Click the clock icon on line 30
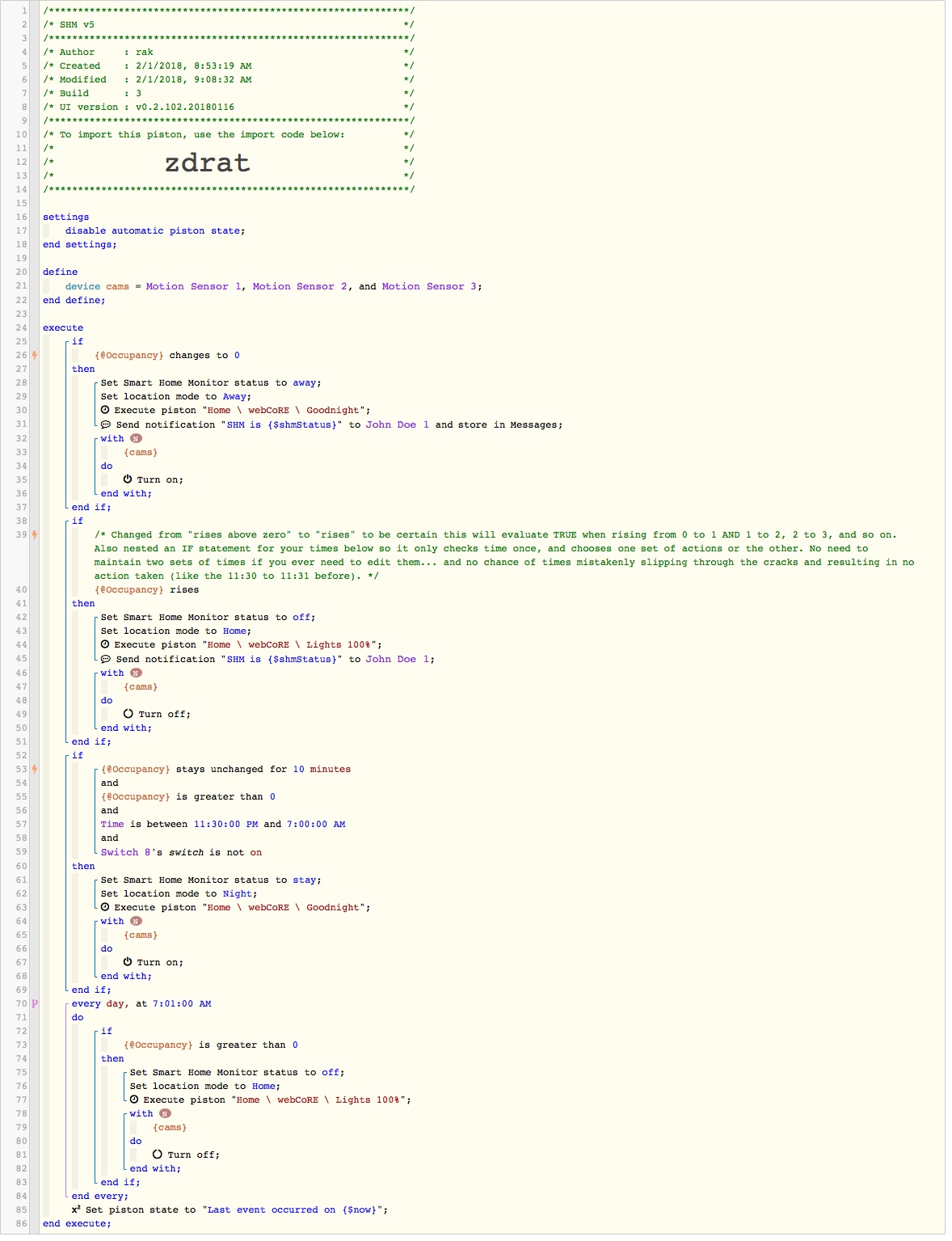The height and width of the screenshot is (1241, 952). click(105, 410)
